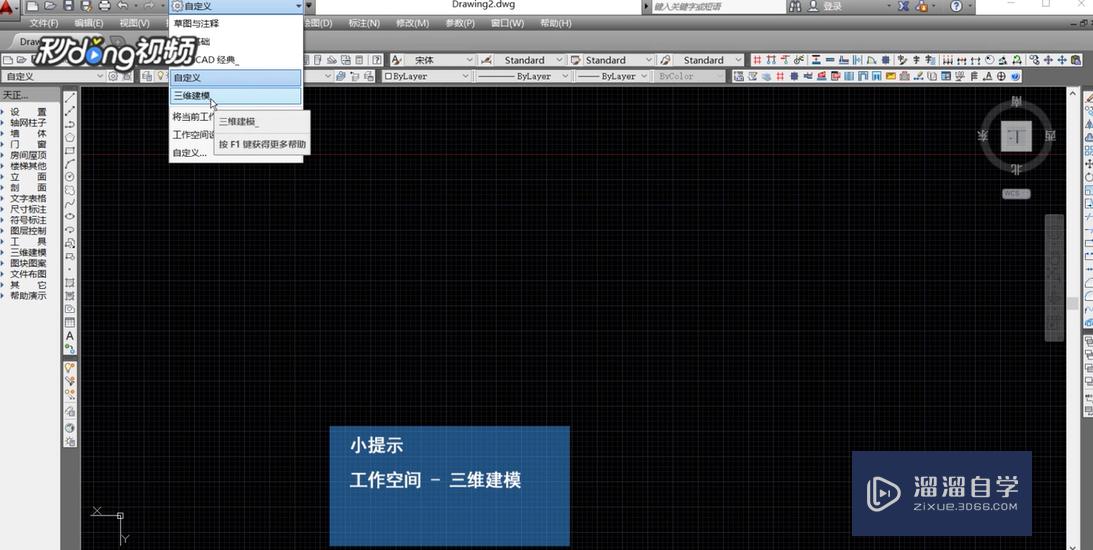Open the workspace dropdown showing 自定义 in title bar
The image size is (1093, 550).
(236, 6)
